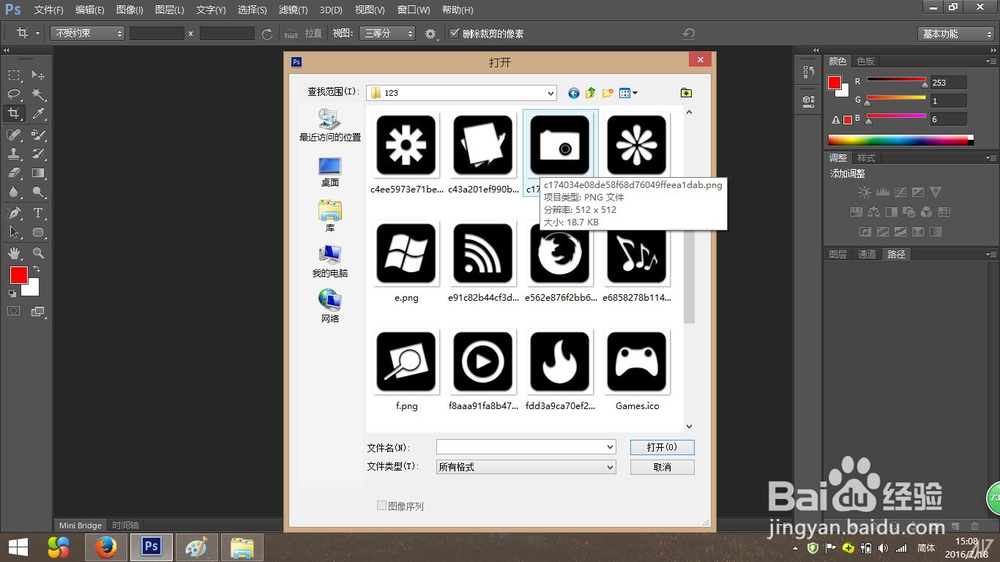Select the Gradient tool
Screen dimensions: 1000x562
(x=38, y=173)
